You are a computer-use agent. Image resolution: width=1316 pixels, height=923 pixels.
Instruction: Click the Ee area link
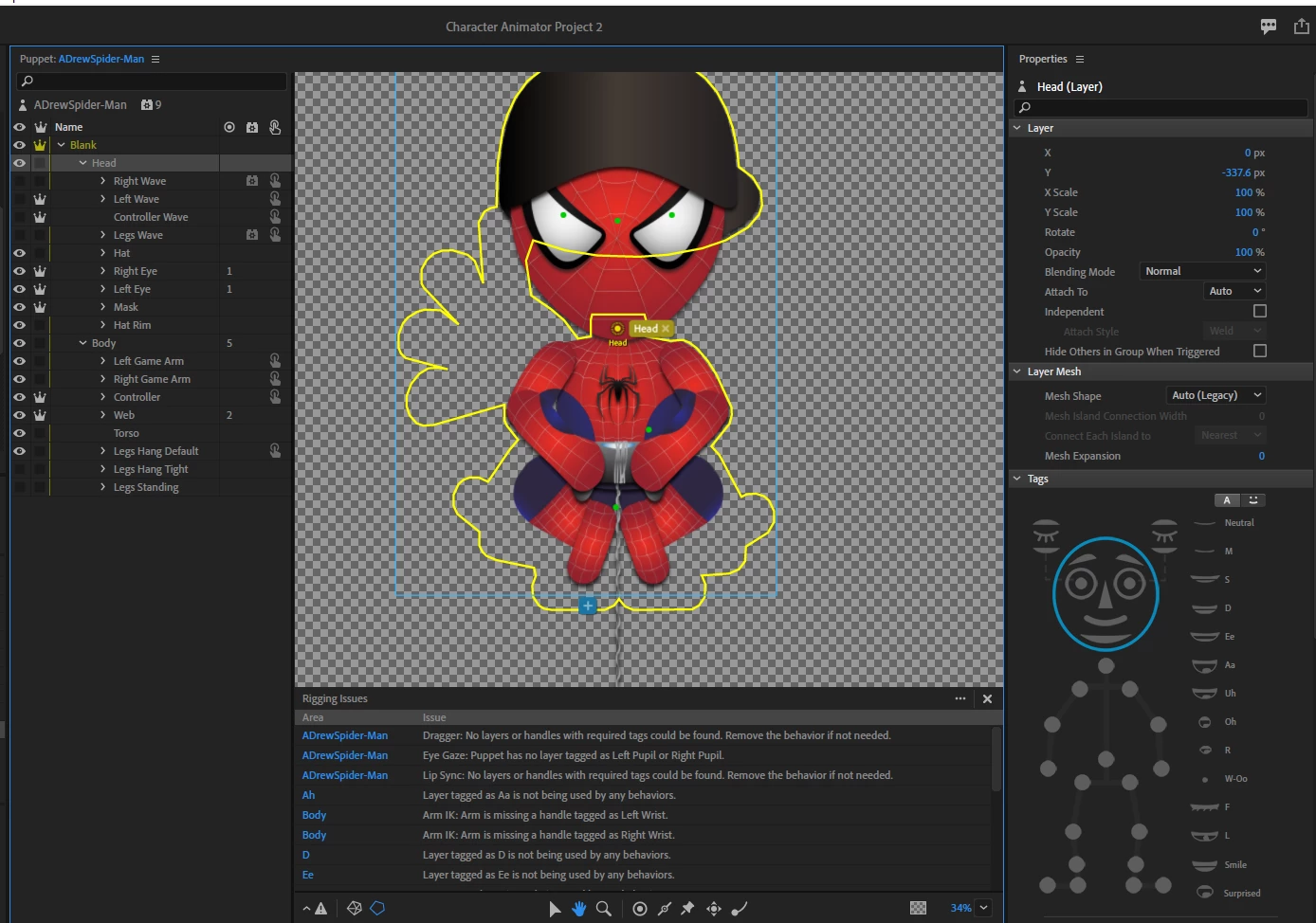tap(307, 875)
